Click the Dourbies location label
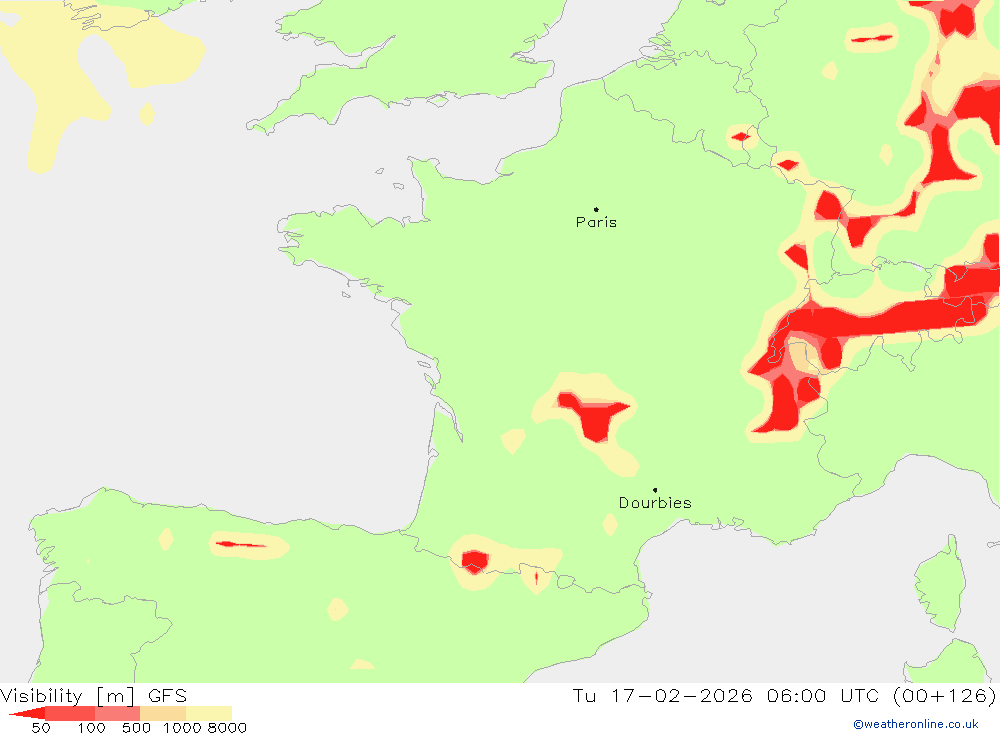The height and width of the screenshot is (733, 1000). [655, 503]
